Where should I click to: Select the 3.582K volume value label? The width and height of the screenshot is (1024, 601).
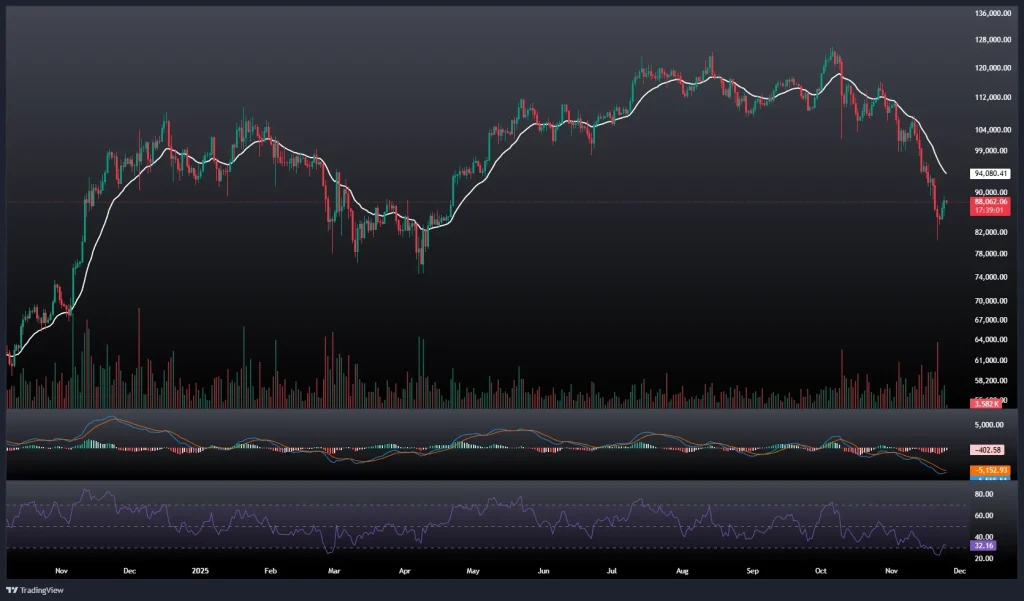[x=985, y=402]
